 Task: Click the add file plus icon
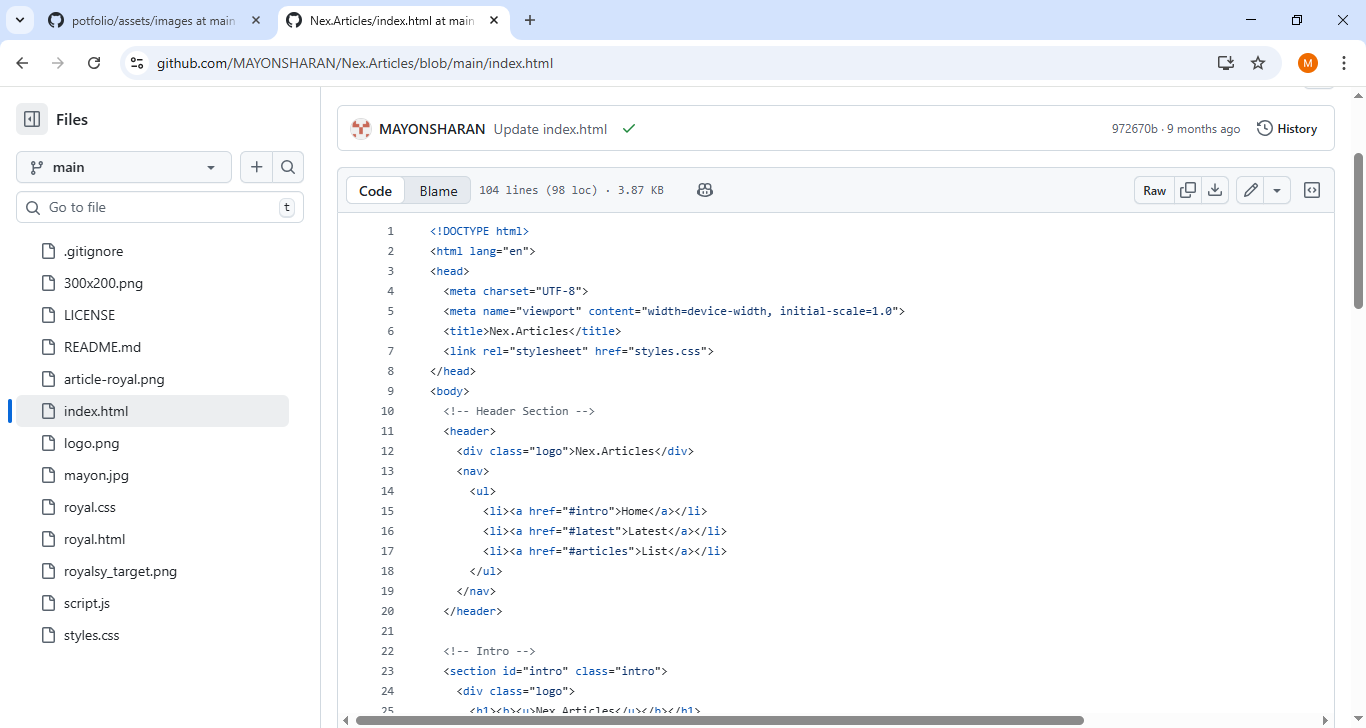tap(257, 167)
